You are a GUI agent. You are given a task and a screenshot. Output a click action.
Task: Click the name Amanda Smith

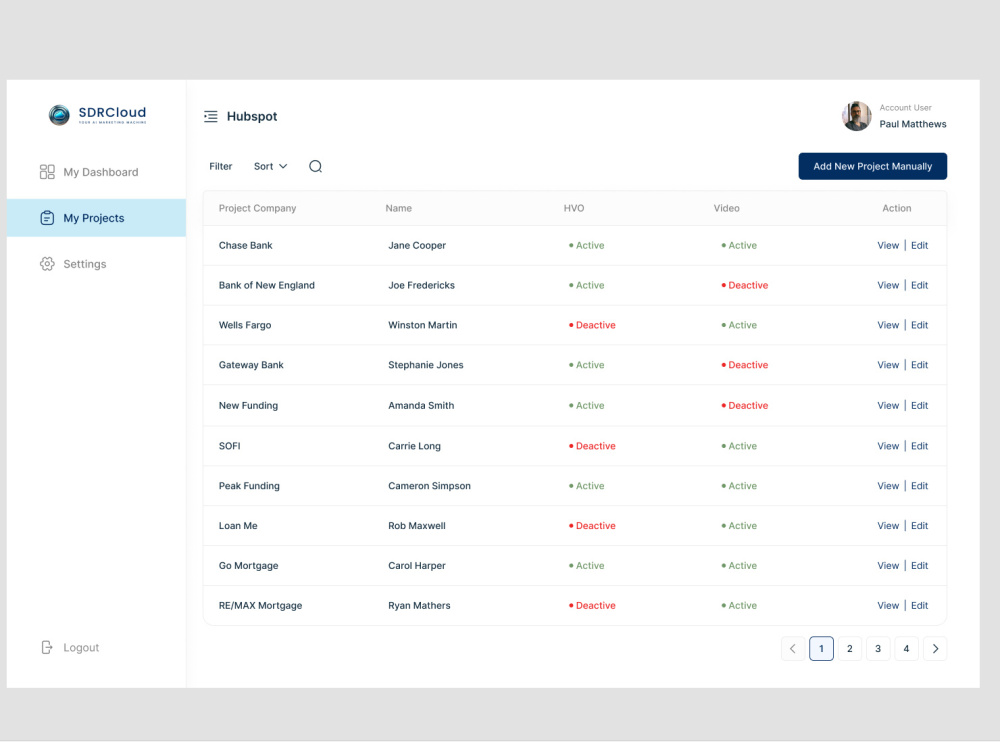(421, 406)
